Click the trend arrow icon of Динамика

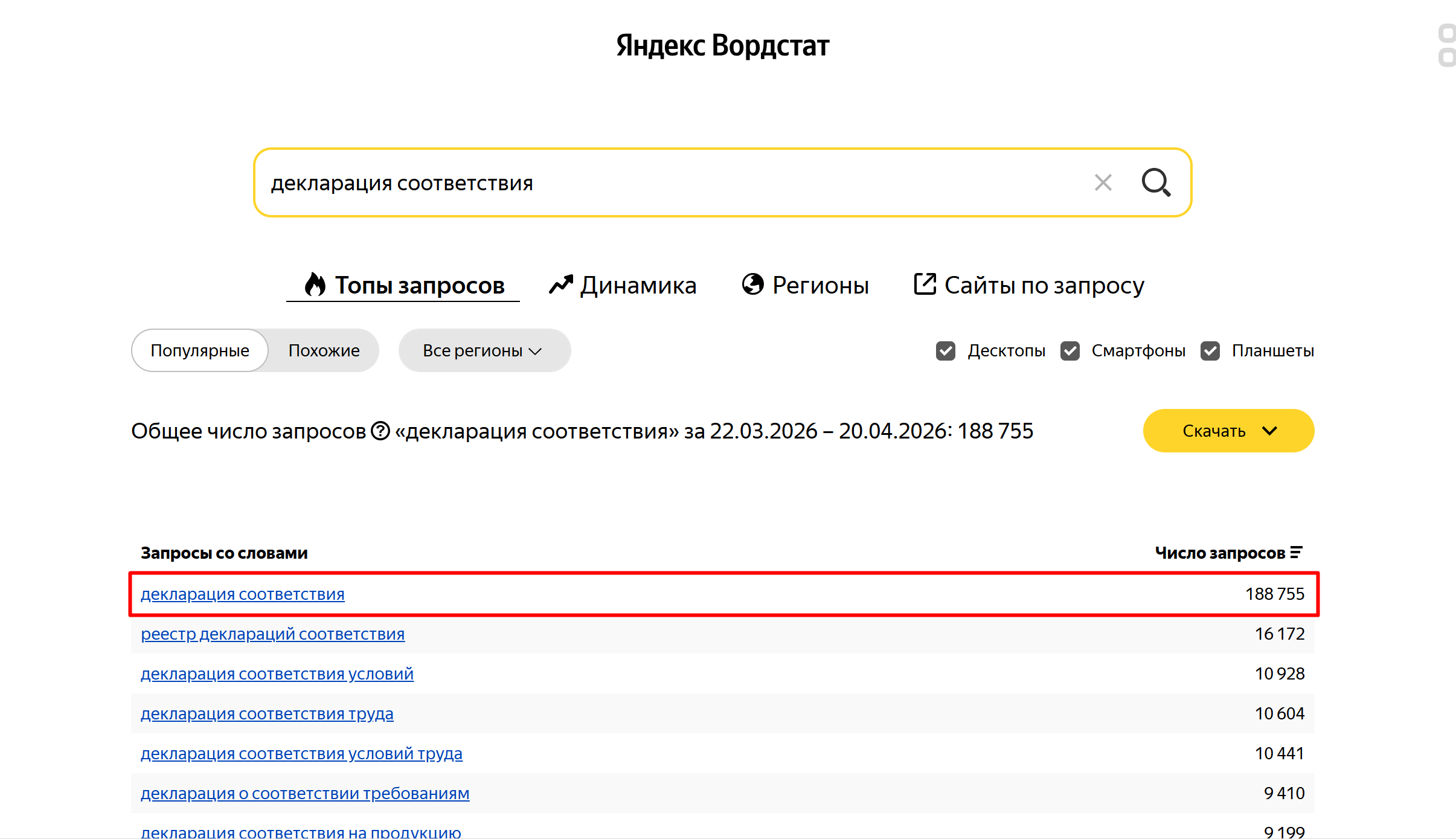(560, 284)
